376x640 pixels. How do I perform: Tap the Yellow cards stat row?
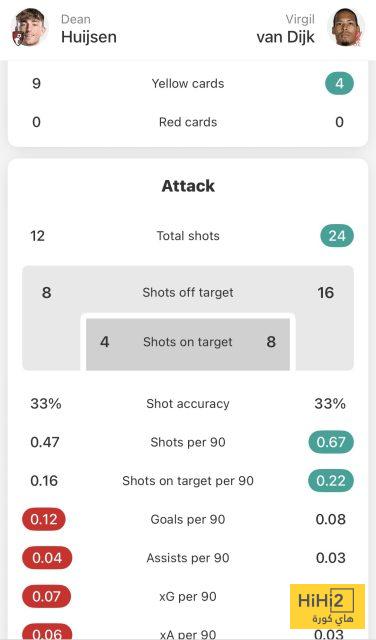(188, 84)
